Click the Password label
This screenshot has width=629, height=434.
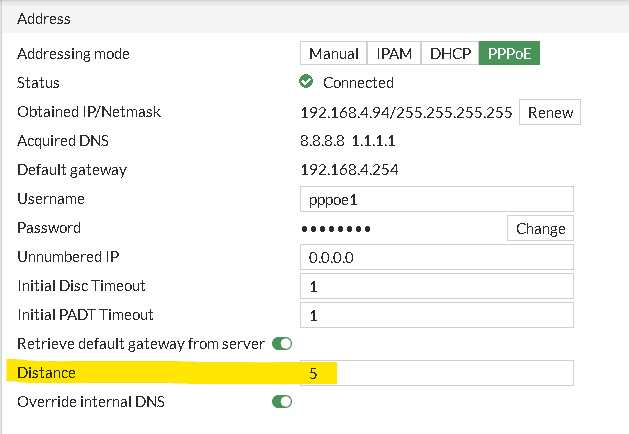click(x=49, y=228)
